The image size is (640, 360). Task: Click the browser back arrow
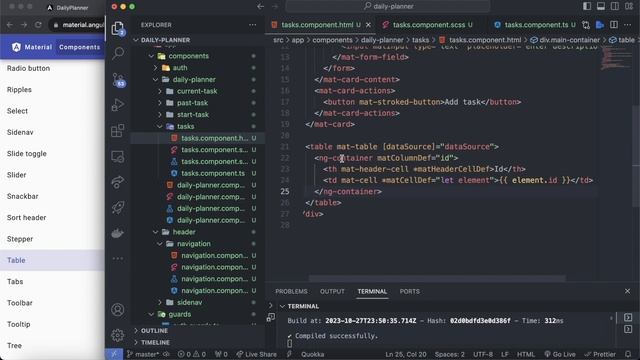(10, 25)
